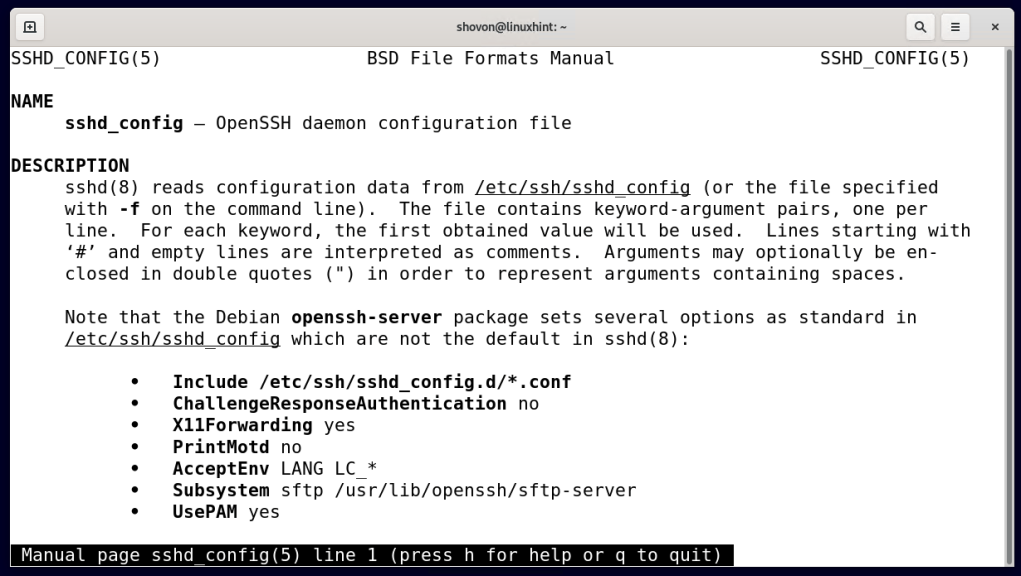
Task: Click the shovon@linuxhint title bar text
Action: pyautogui.click(x=510, y=26)
